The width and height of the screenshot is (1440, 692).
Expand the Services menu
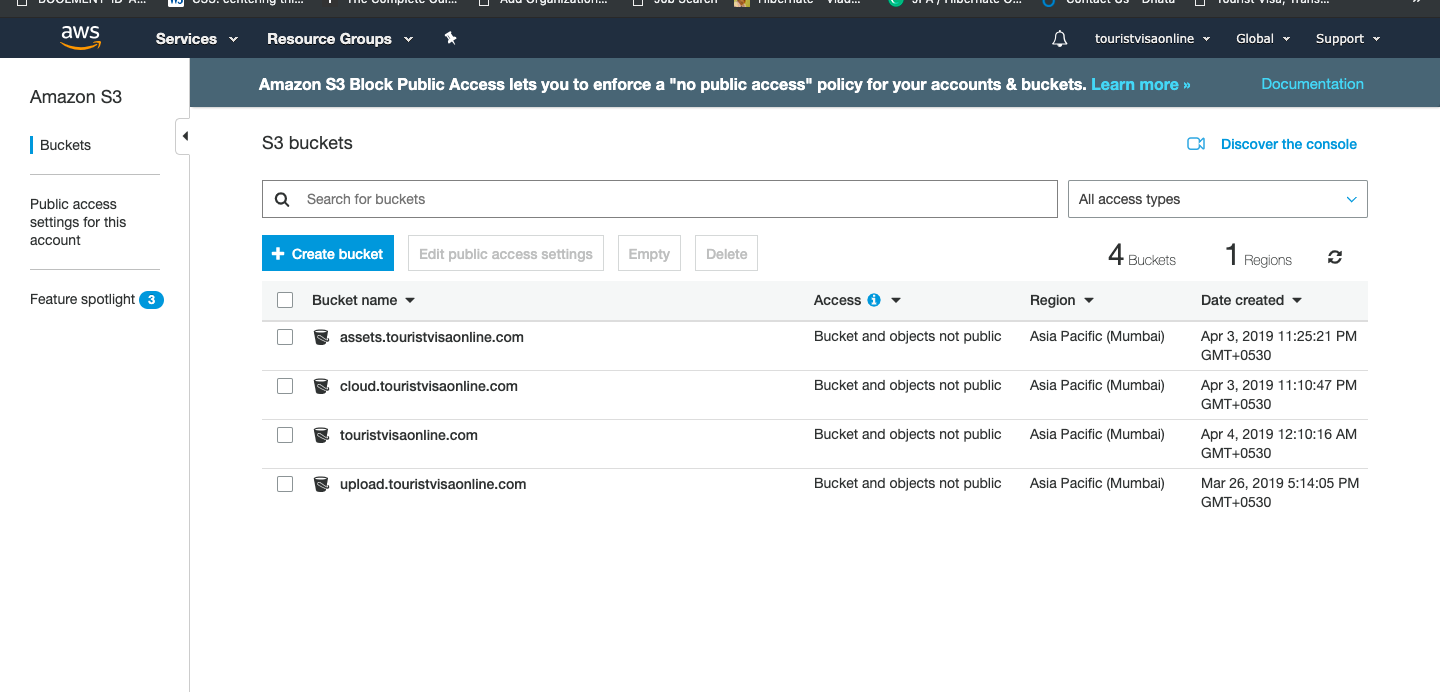click(x=197, y=39)
